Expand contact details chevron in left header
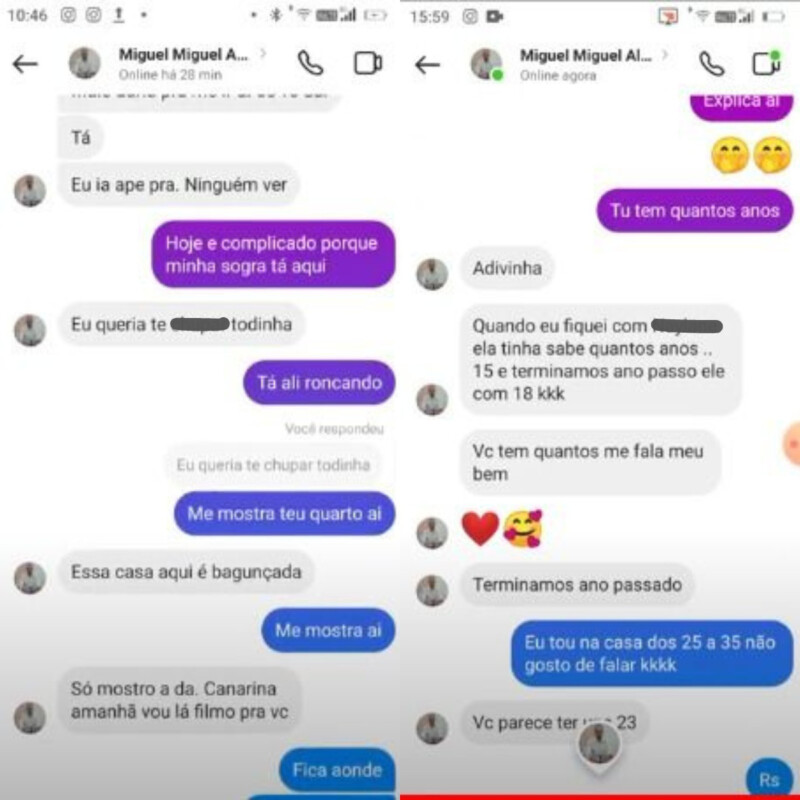 263,53
